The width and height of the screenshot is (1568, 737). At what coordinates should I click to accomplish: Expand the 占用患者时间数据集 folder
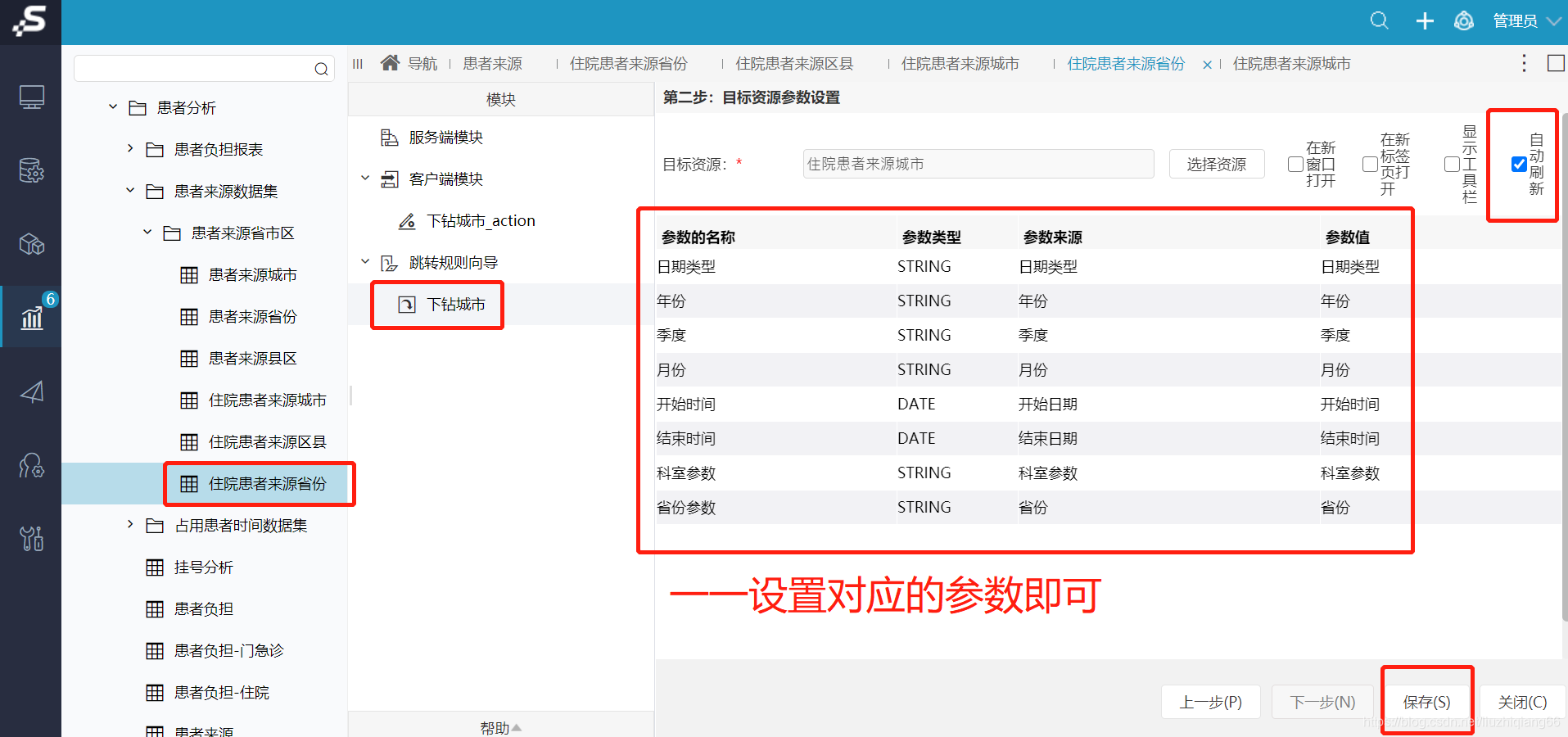tap(129, 525)
